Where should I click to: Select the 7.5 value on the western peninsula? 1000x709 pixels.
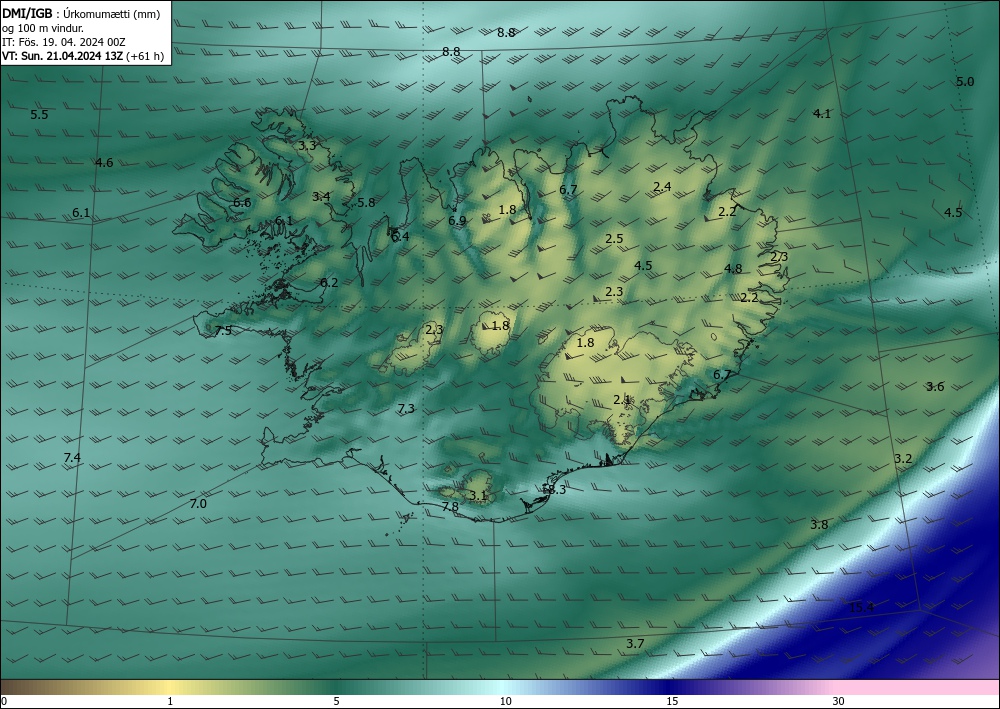(223, 331)
